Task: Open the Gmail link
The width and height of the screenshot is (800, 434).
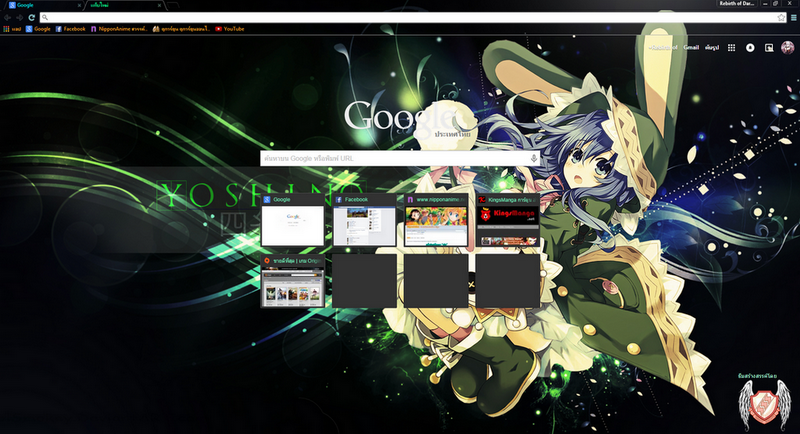Action: [691, 47]
